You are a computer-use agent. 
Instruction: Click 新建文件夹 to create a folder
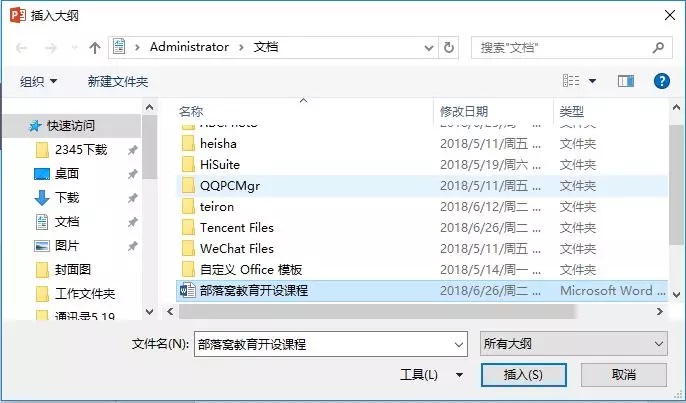click(x=118, y=81)
